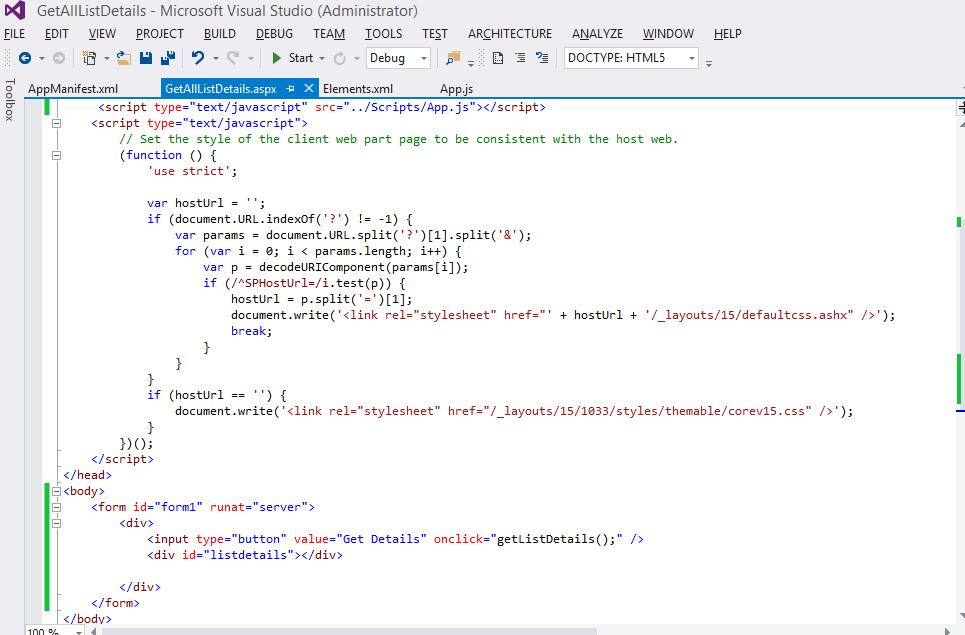Open the VIEW menu
The width and height of the screenshot is (965, 635).
(x=102, y=34)
